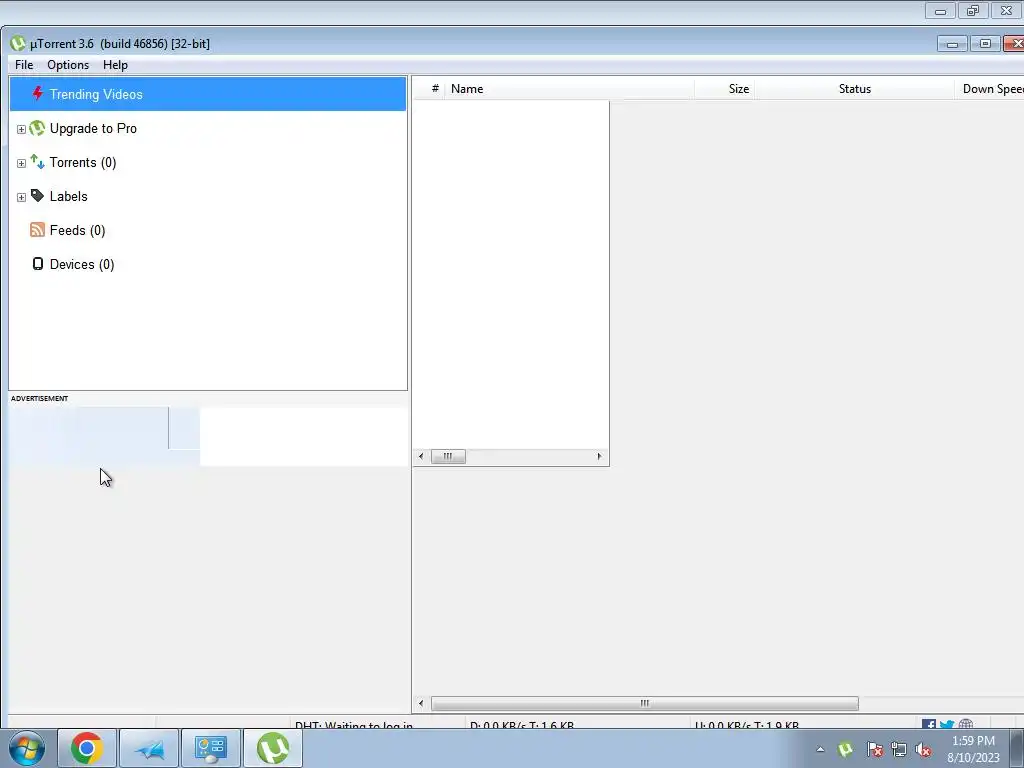Open the Help menu
The width and height of the screenshot is (1024, 768).
[x=115, y=65]
